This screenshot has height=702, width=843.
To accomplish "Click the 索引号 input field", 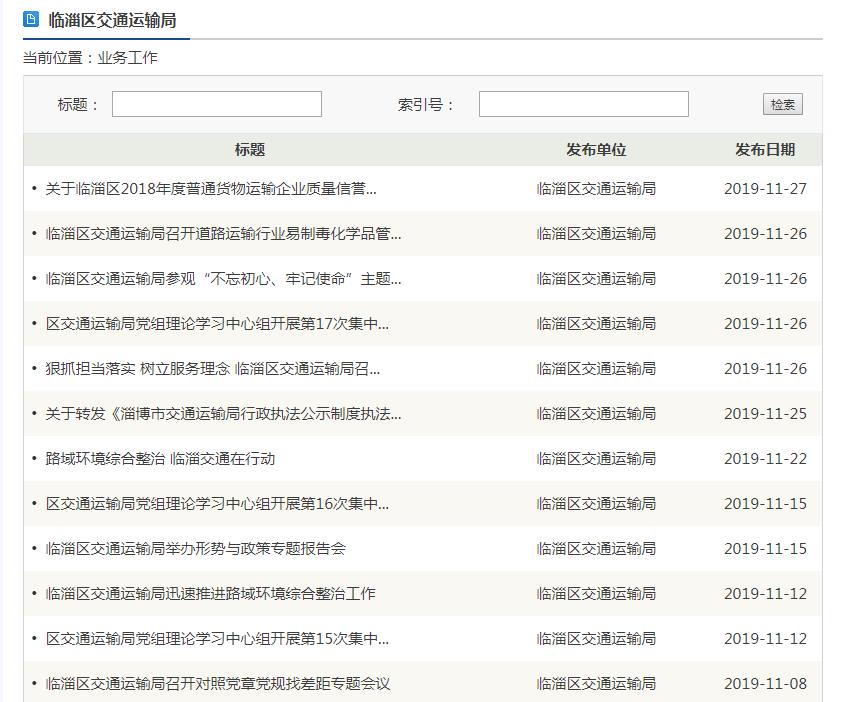I will pos(583,104).
